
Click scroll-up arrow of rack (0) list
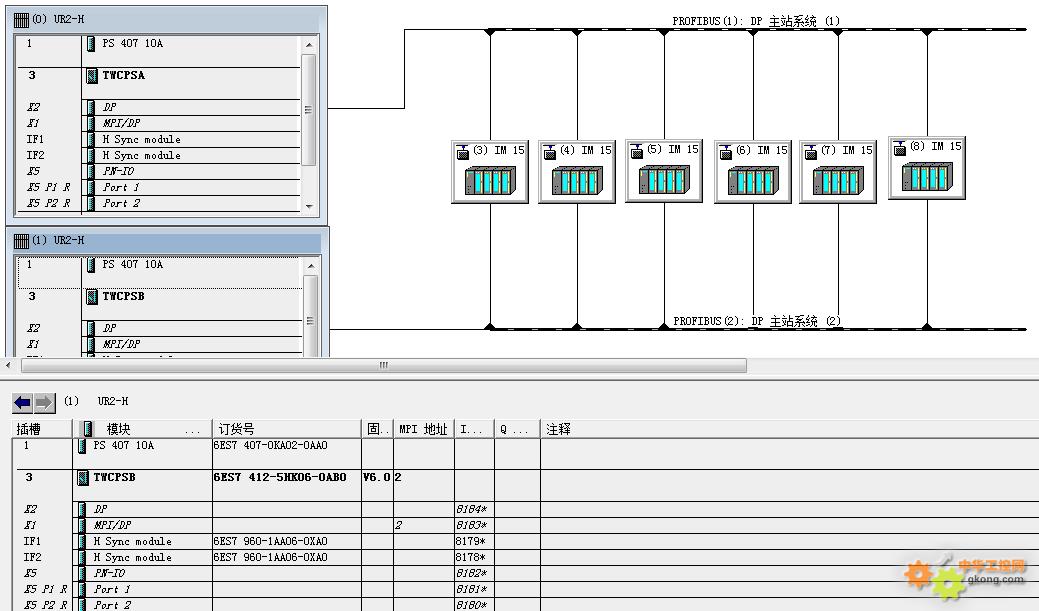pos(309,45)
